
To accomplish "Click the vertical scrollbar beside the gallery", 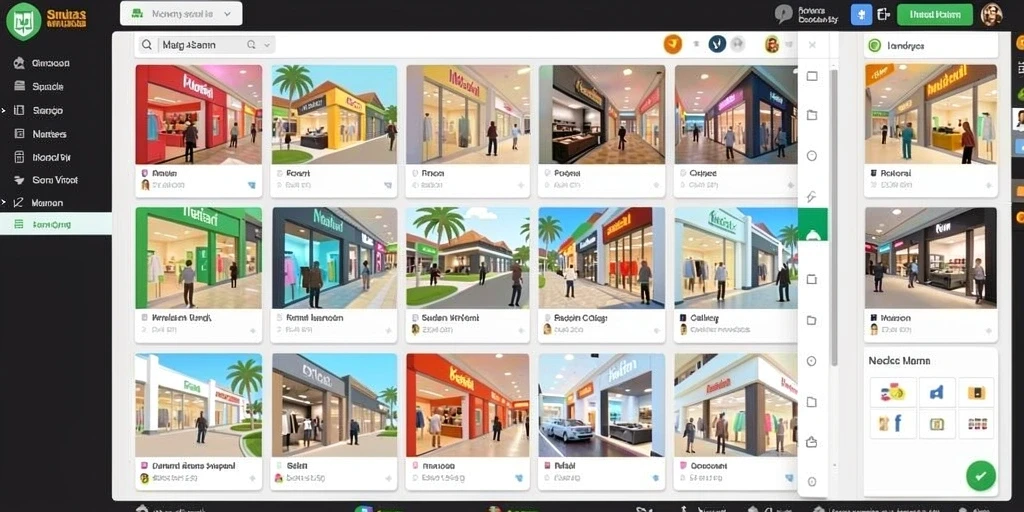I will click(834, 216).
